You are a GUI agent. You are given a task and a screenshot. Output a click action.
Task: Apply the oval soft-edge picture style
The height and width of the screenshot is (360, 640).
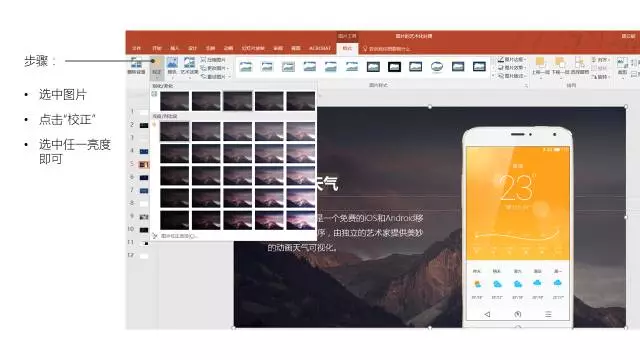tap(437, 67)
